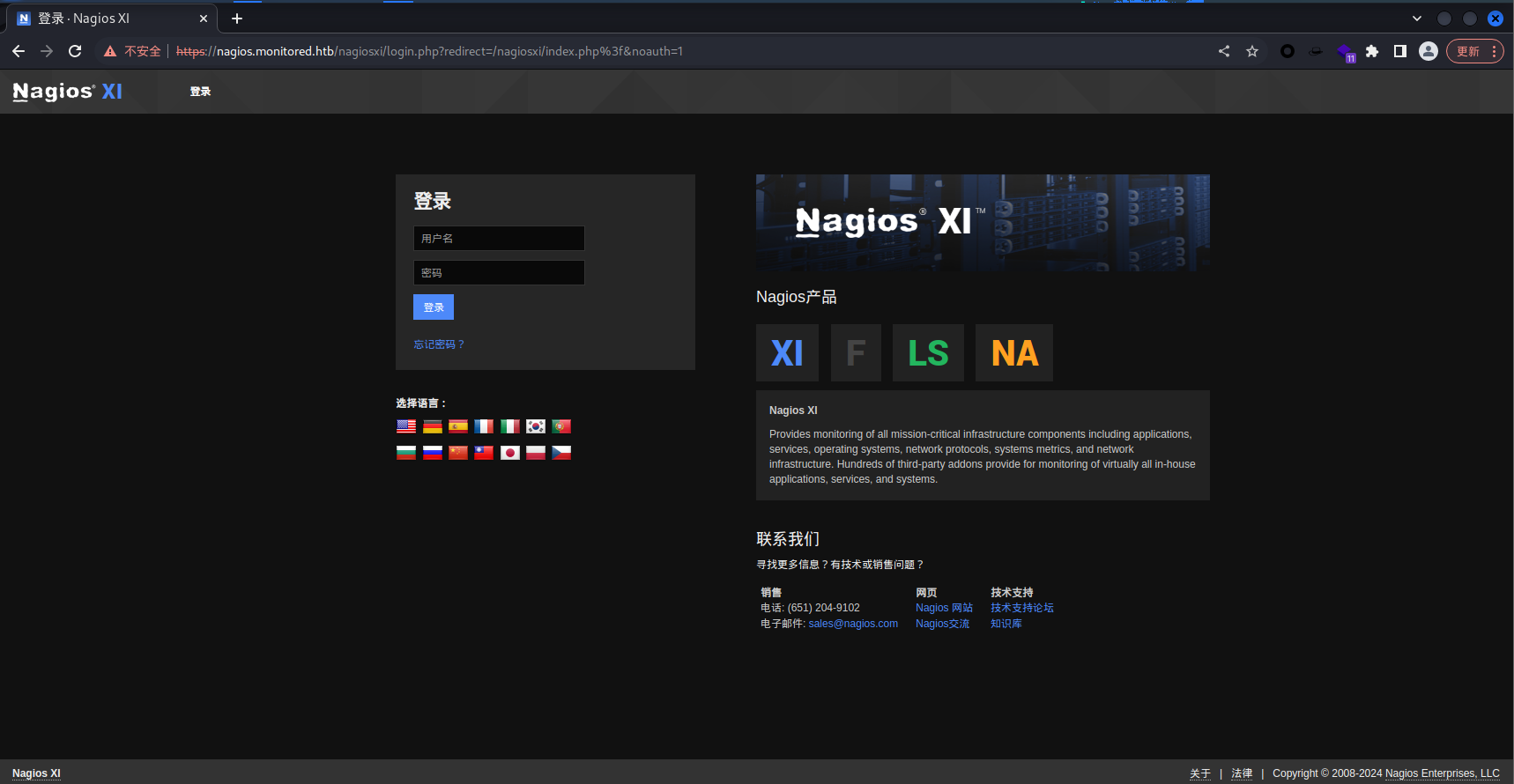Click the purple extension with badge 11

(1345, 52)
